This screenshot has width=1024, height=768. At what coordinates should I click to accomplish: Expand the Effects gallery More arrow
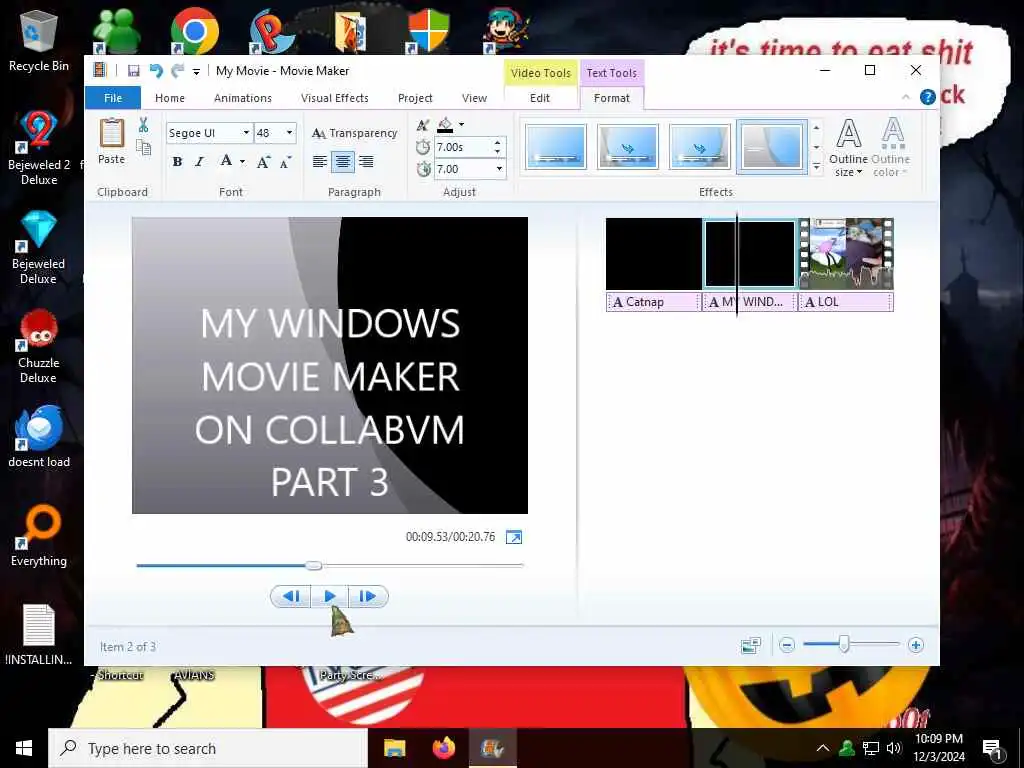click(x=816, y=167)
